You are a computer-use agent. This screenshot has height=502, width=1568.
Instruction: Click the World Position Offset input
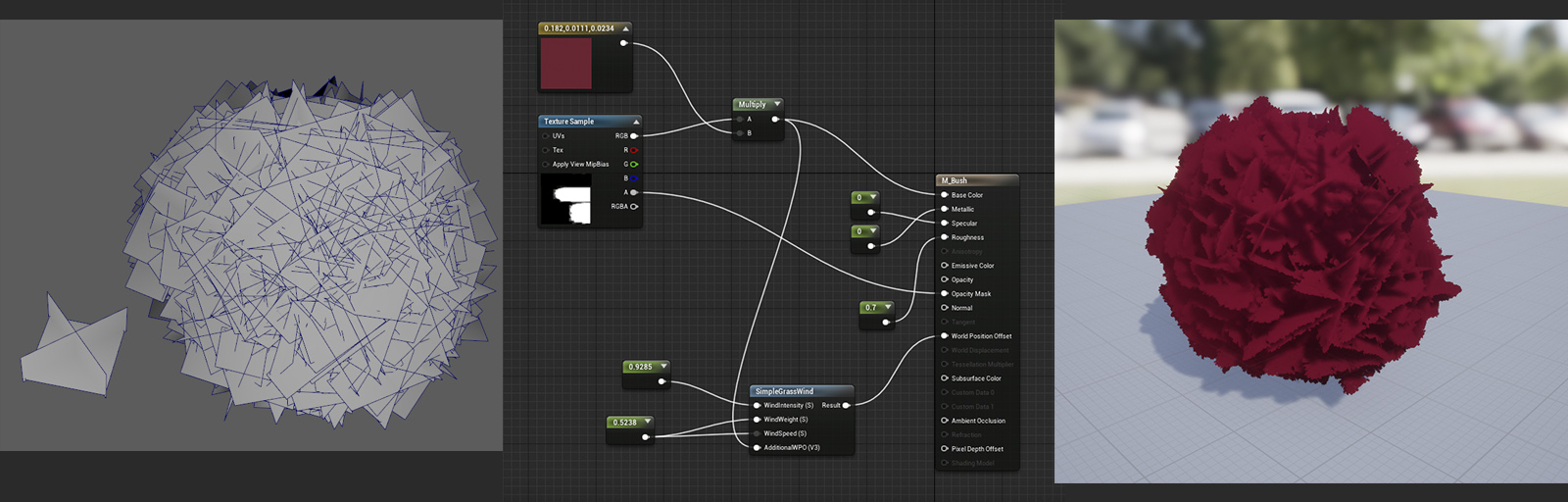(945, 336)
